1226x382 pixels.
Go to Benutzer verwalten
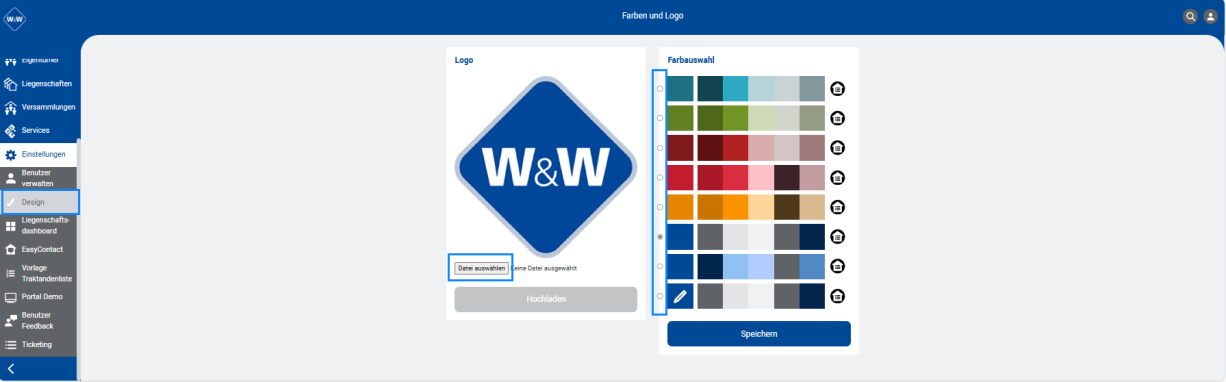[39, 178]
